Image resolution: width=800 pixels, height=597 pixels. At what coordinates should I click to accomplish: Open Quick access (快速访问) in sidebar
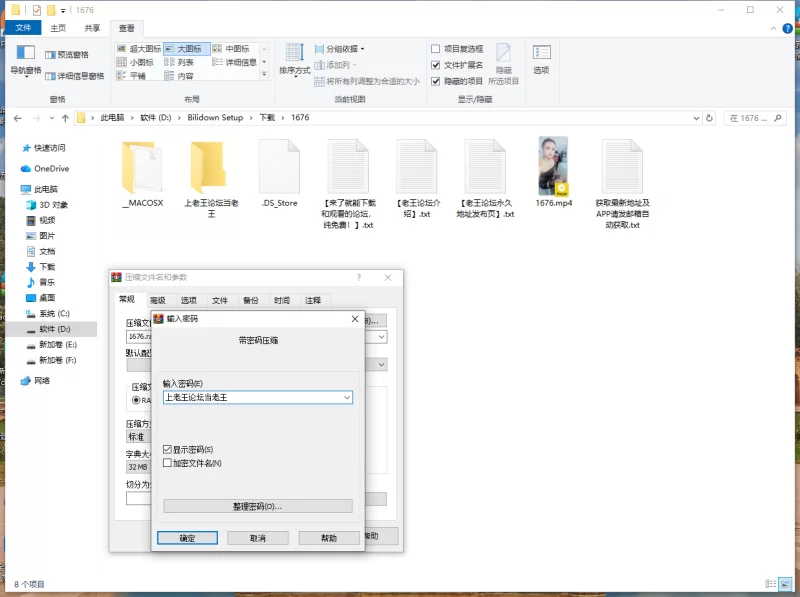[43, 148]
